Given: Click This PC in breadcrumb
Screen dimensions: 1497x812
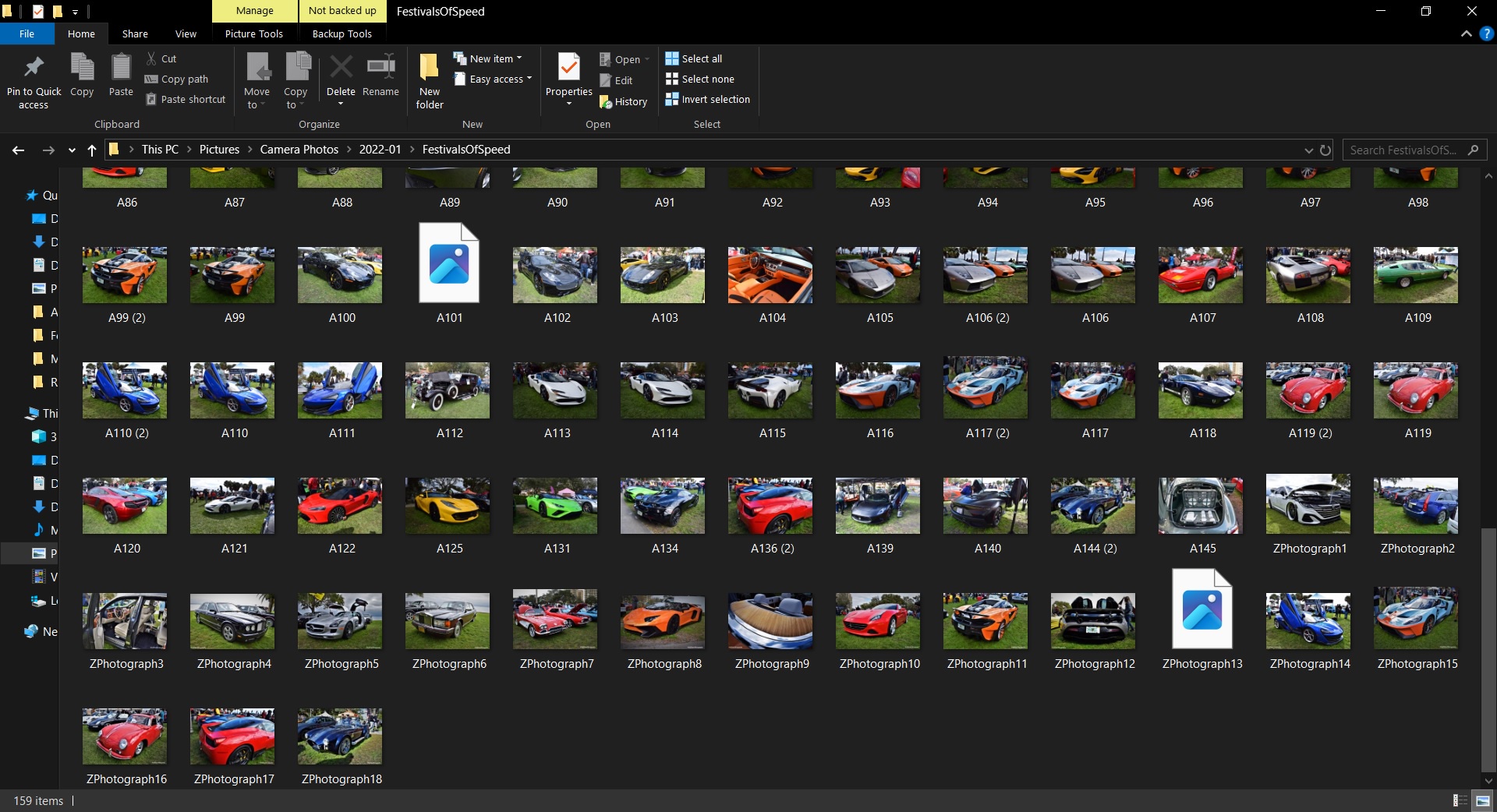Looking at the screenshot, I should tap(160, 150).
